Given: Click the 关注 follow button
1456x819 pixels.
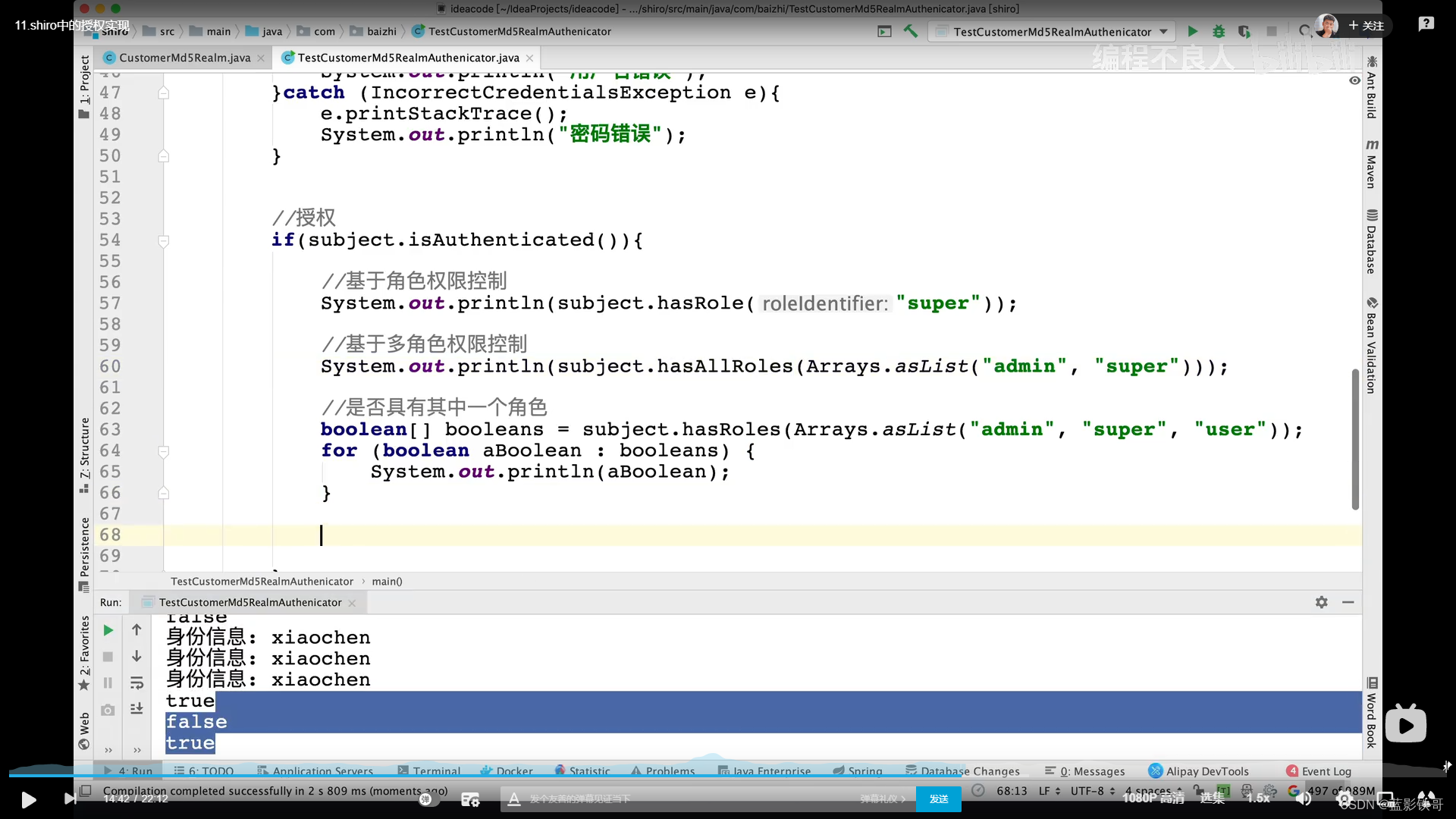Looking at the screenshot, I should (1366, 25).
